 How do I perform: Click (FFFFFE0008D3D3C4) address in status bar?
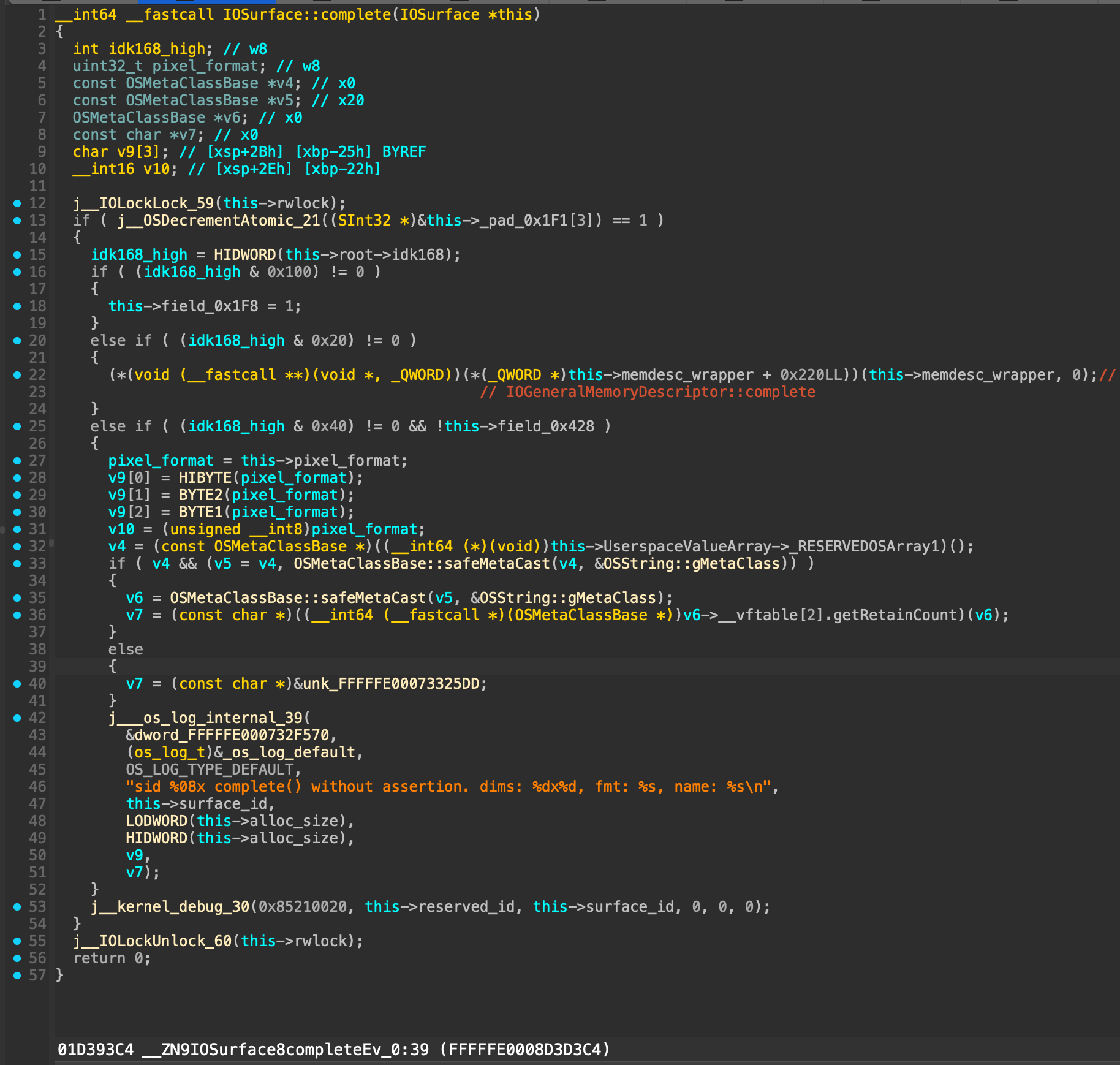click(524, 1050)
